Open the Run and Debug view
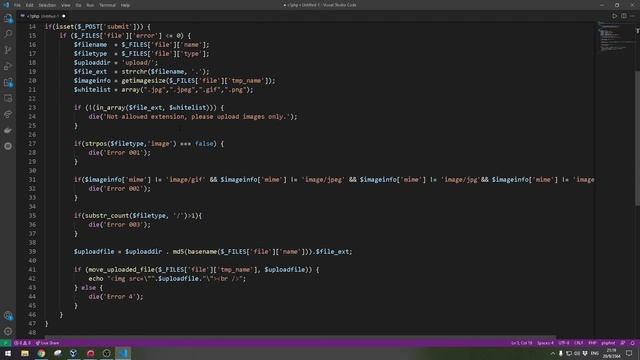This screenshot has height=360, width=640. click(x=8, y=66)
